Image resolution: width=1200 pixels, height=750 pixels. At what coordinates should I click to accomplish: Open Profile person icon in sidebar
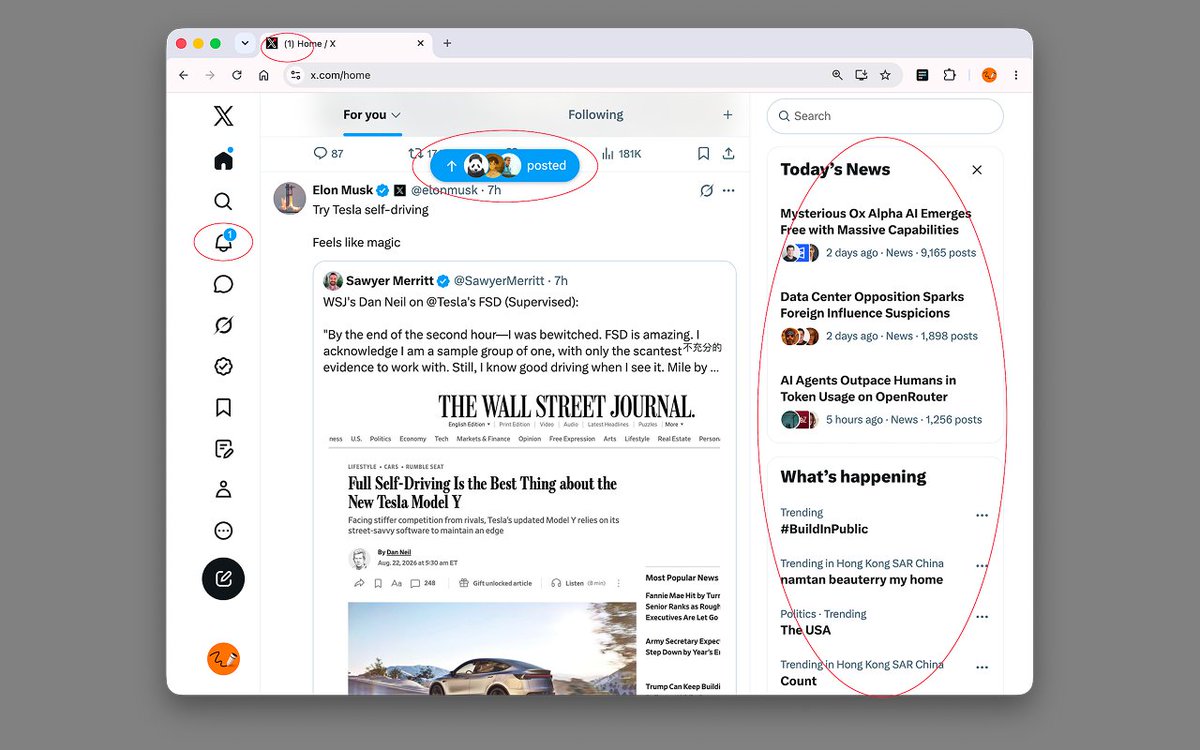(x=223, y=489)
